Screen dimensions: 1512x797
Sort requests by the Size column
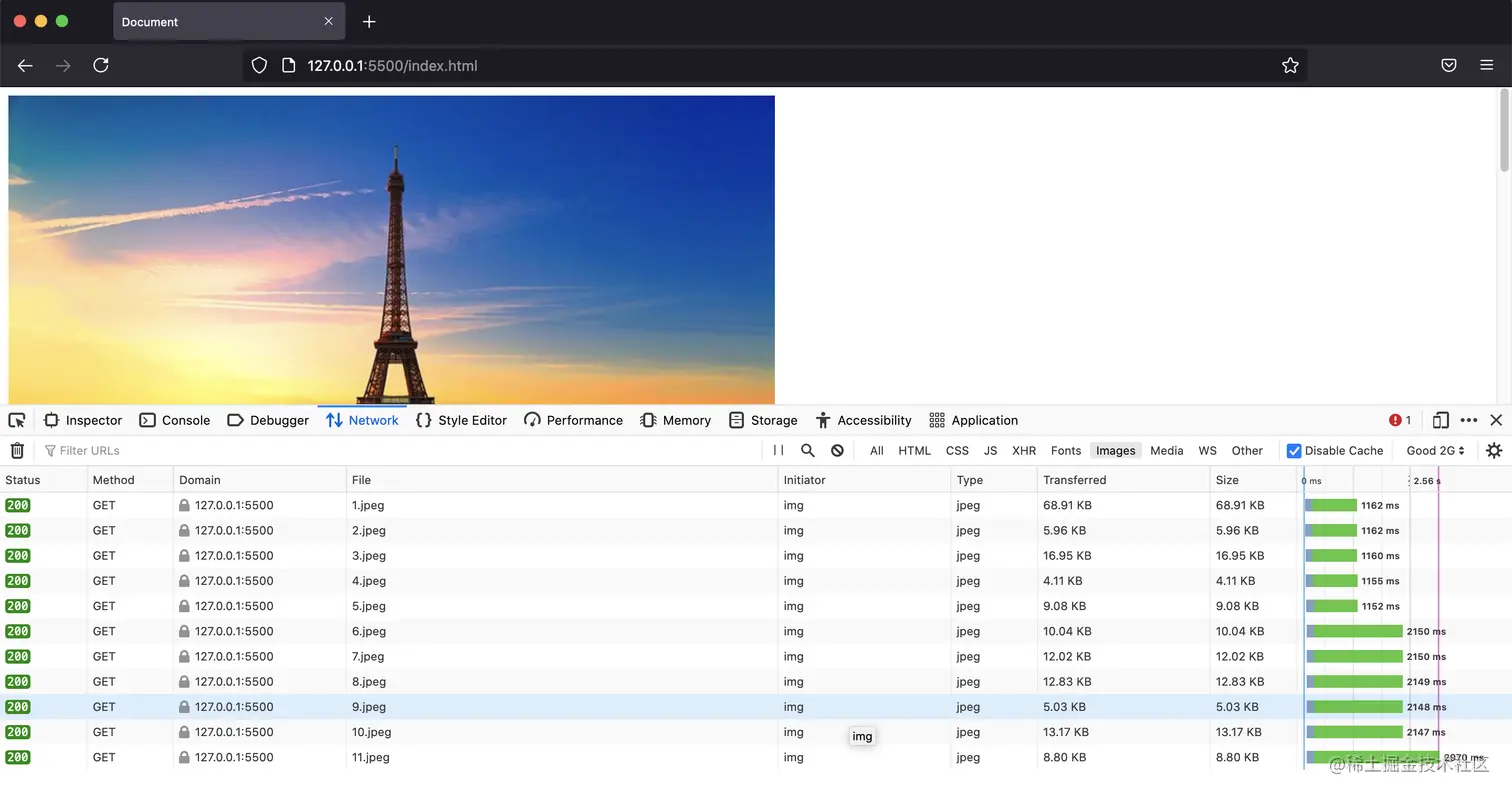click(1254, 480)
